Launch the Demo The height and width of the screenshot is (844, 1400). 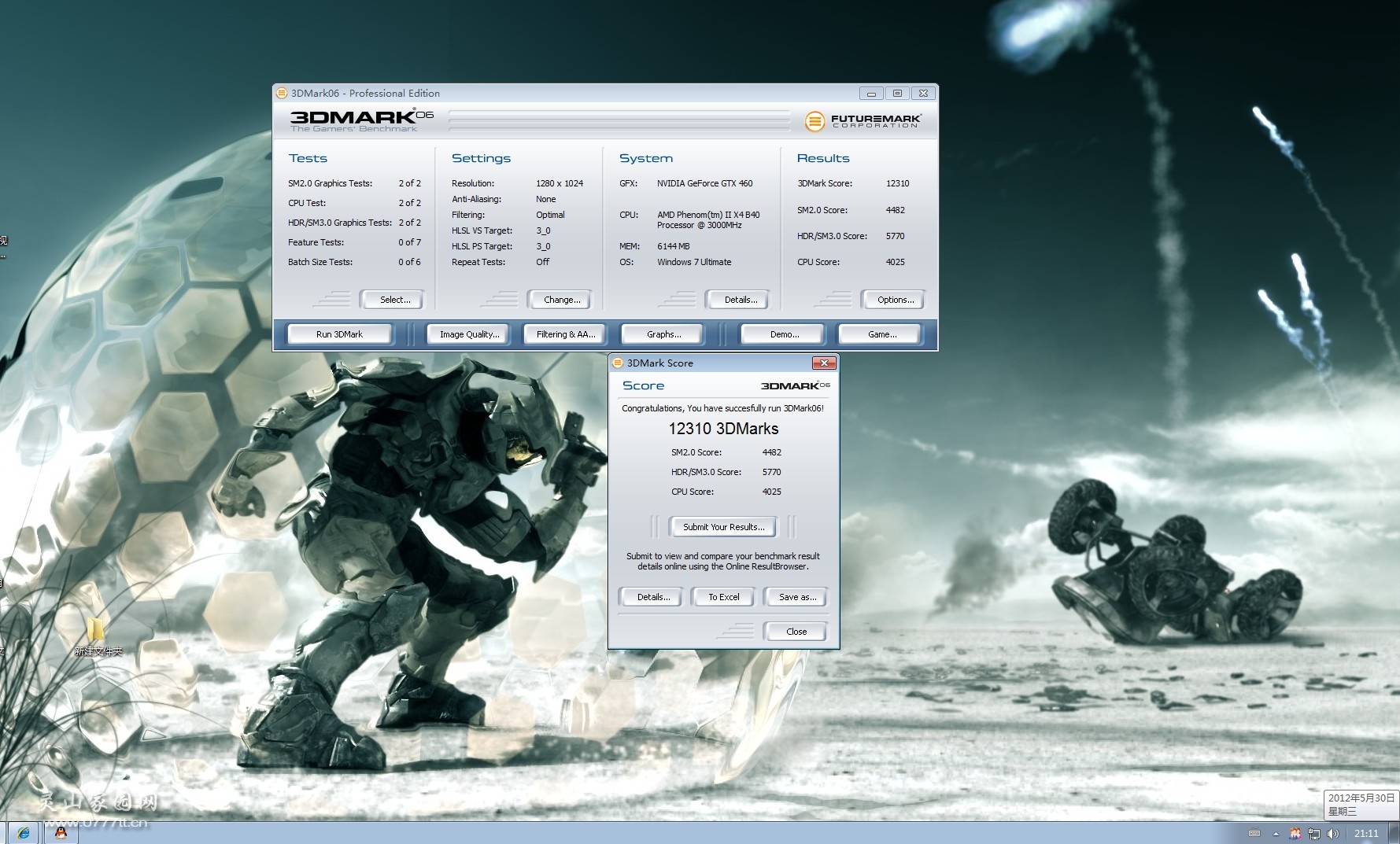coord(784,334)
